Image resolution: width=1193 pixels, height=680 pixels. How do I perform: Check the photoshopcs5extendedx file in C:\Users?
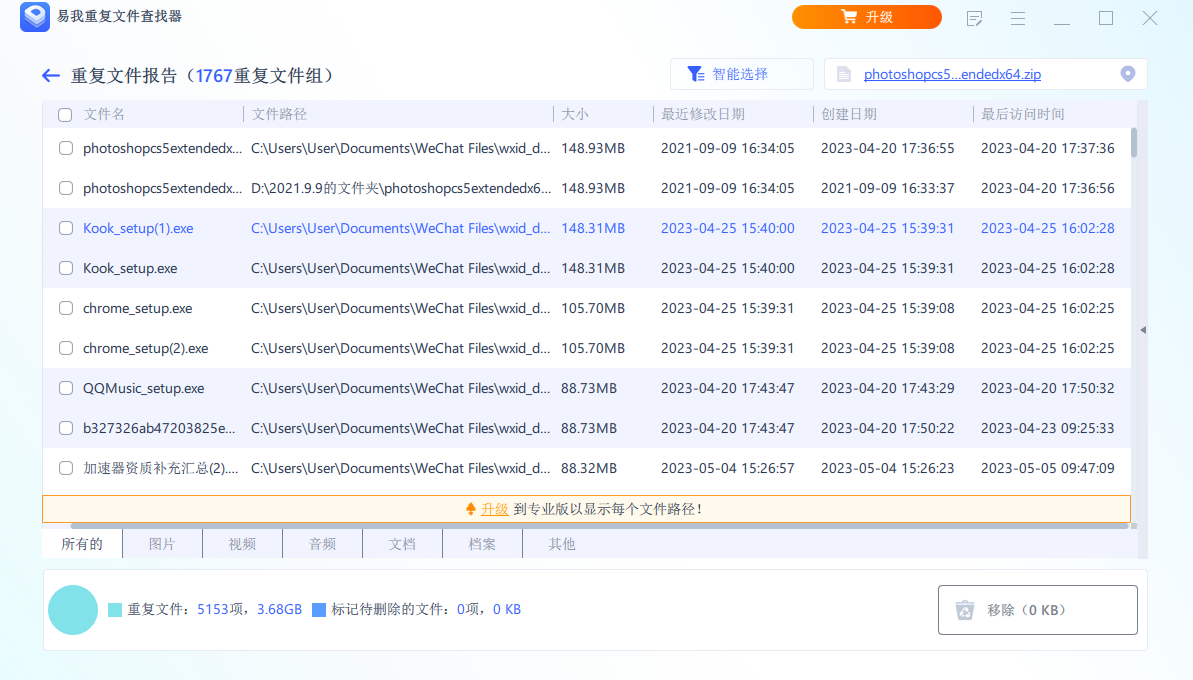[x=66, y=148]
